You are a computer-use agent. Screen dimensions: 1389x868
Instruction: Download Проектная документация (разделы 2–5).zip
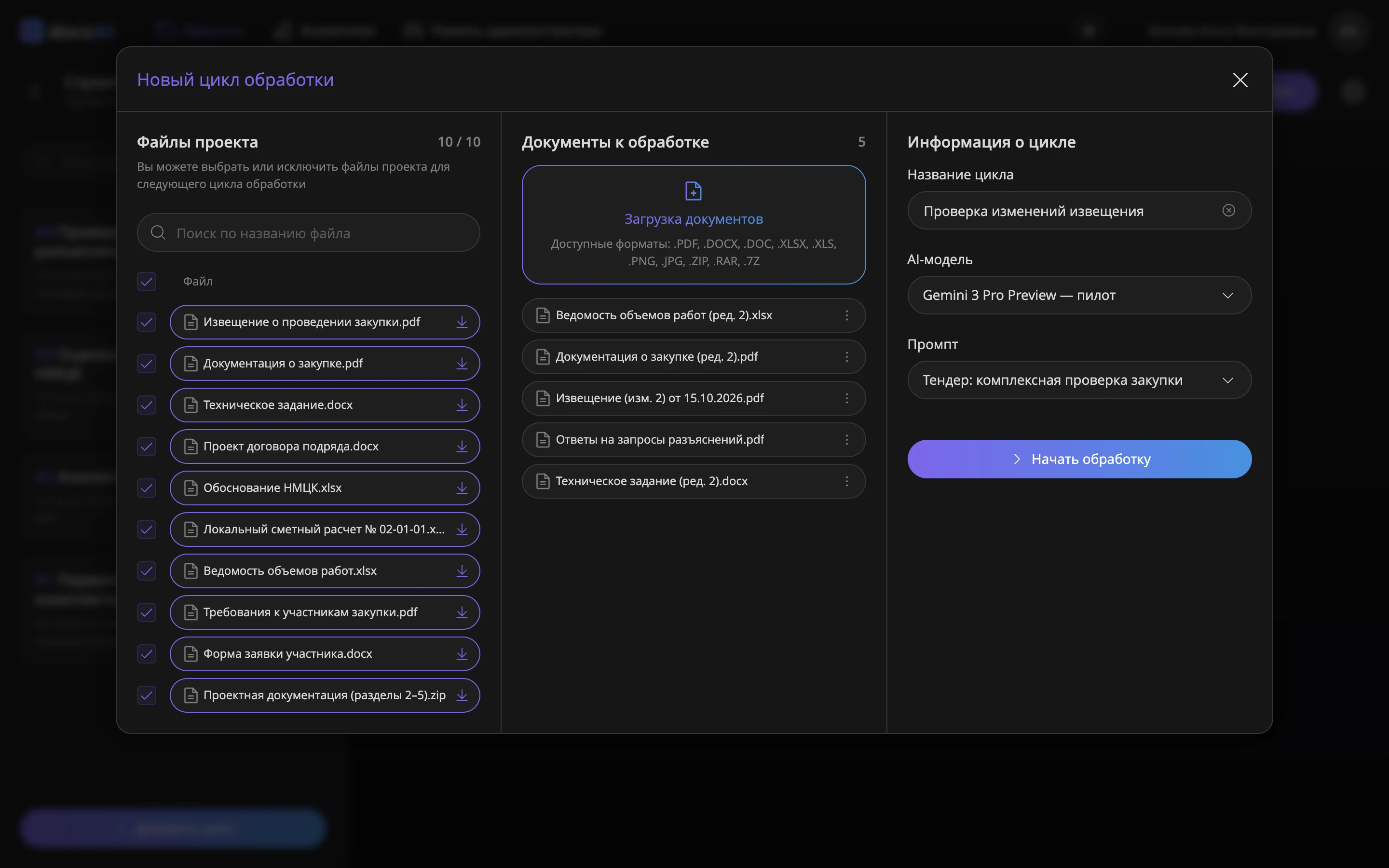coord(462,695)
